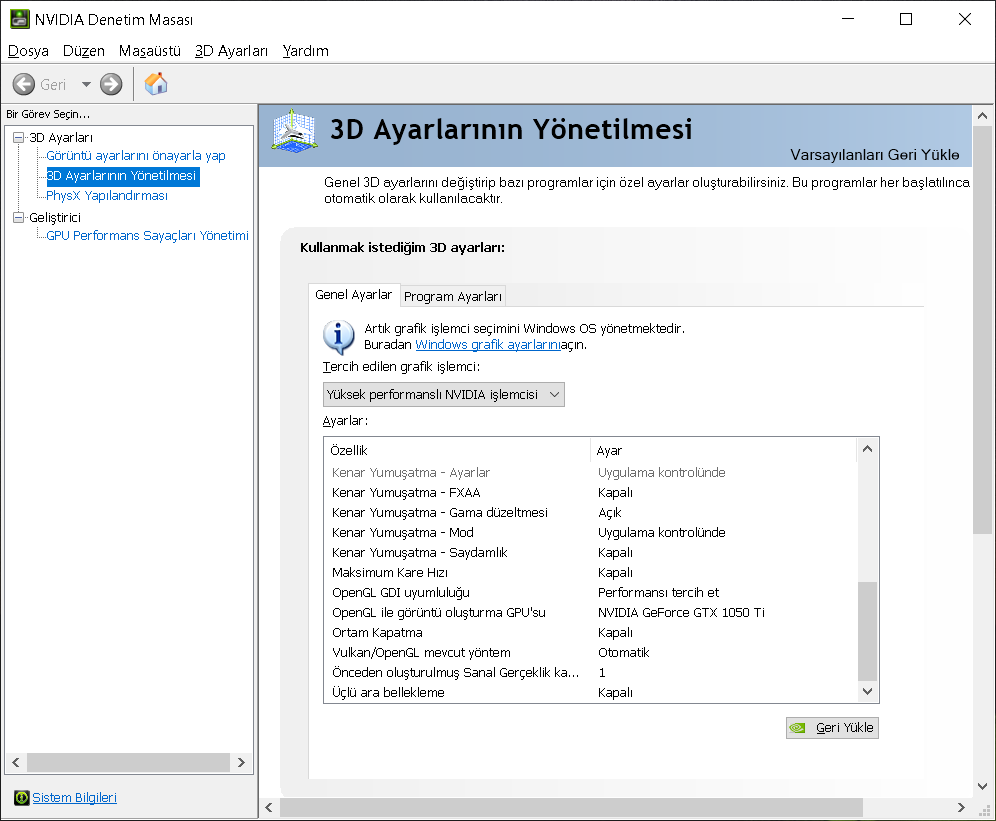Click the blue info balloon icon
The width and height of the screenshot is (996, 821).
pos(339,337)
